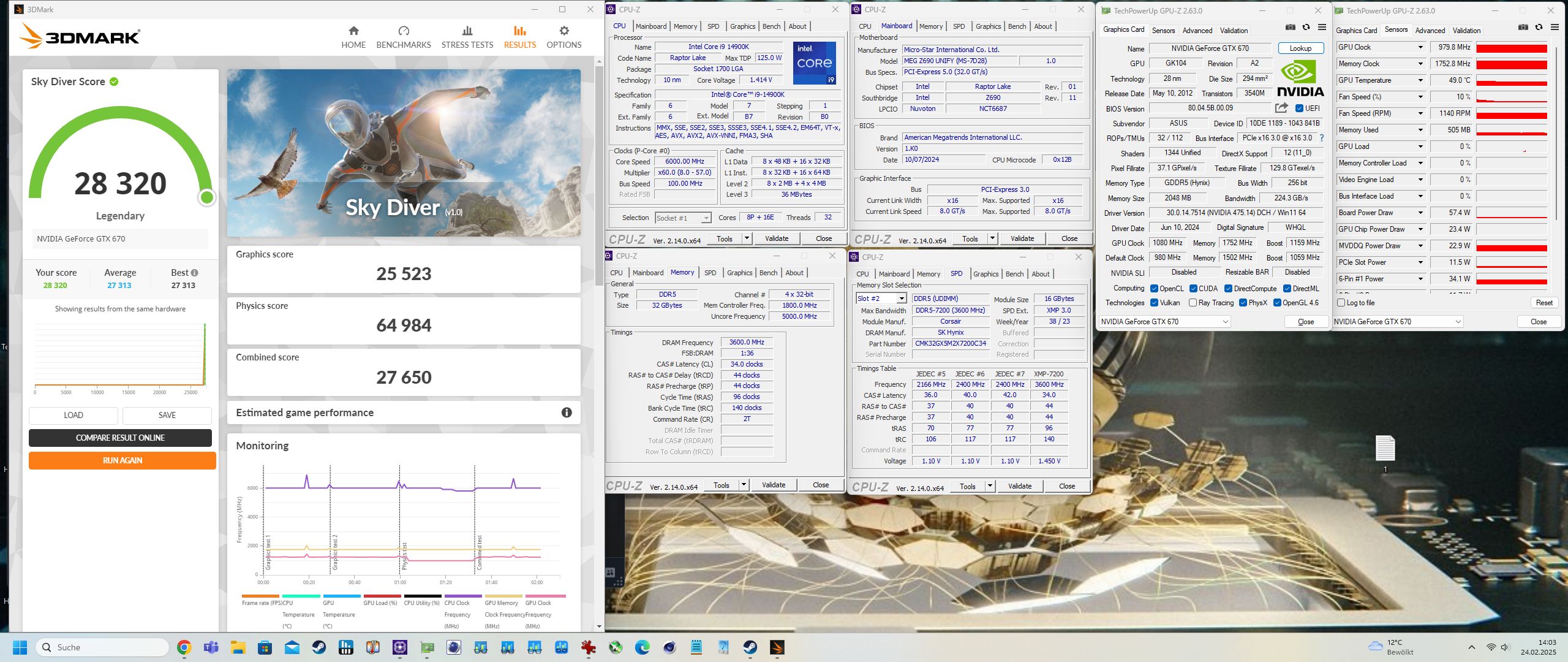Switch to Sensors tab in GPU-Z Graphics Card window
This screenshot has height=662, width=1568.
[x=1163, y=30]
